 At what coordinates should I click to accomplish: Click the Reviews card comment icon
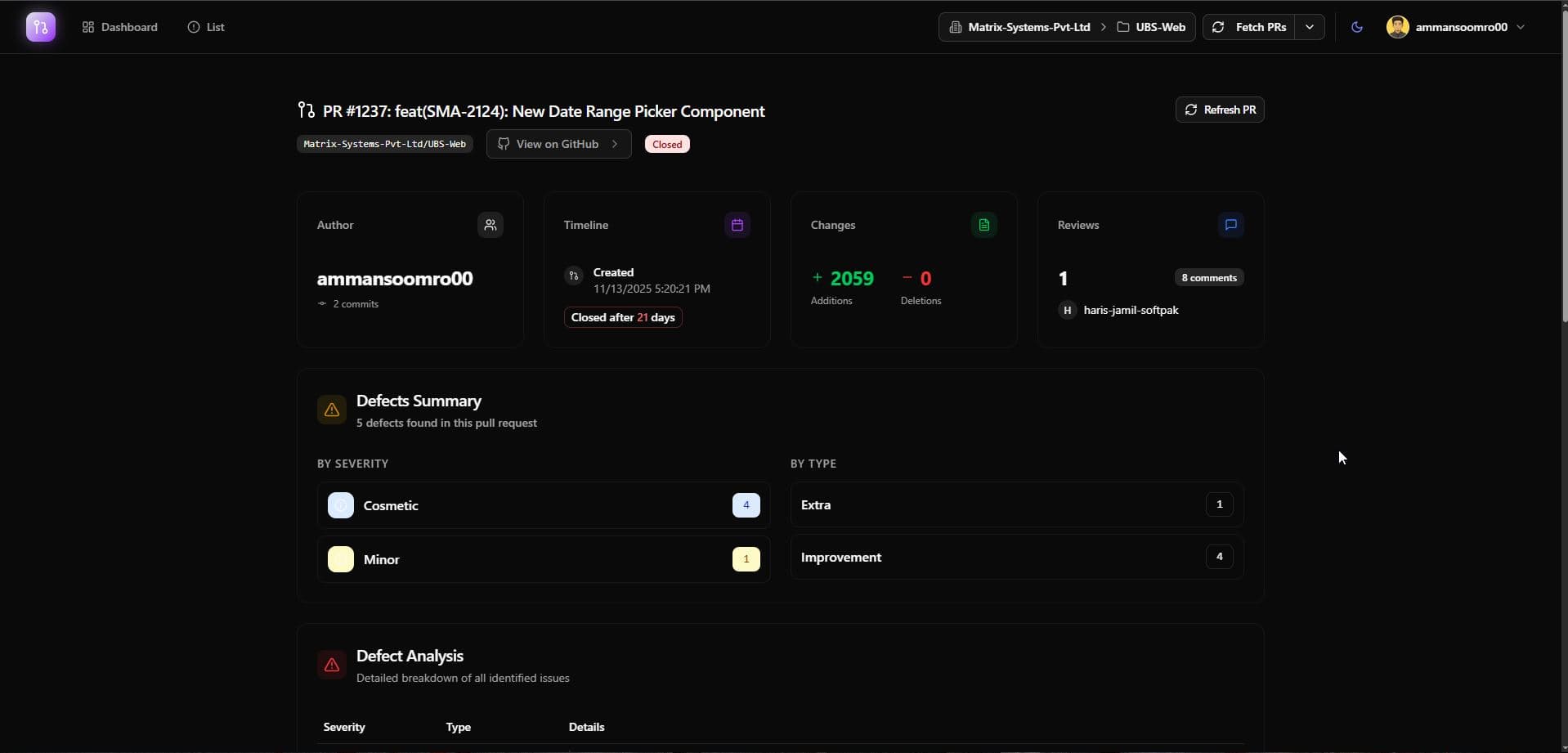click(x=1231, y=225)
